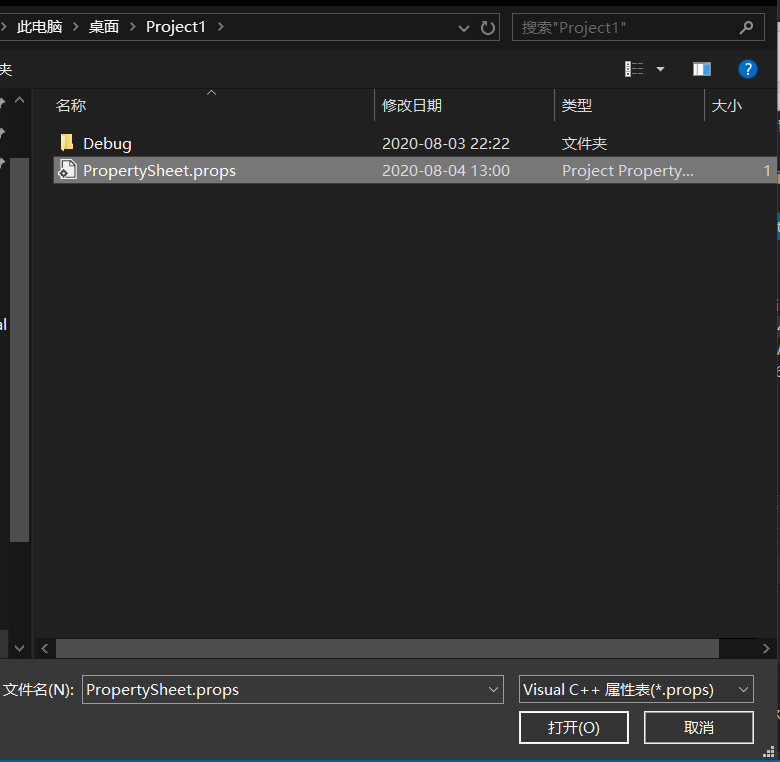Screen dimensions: 780x762
Task: Click the navigation pane scroll down arrow
Action: [x=19, y=648]
